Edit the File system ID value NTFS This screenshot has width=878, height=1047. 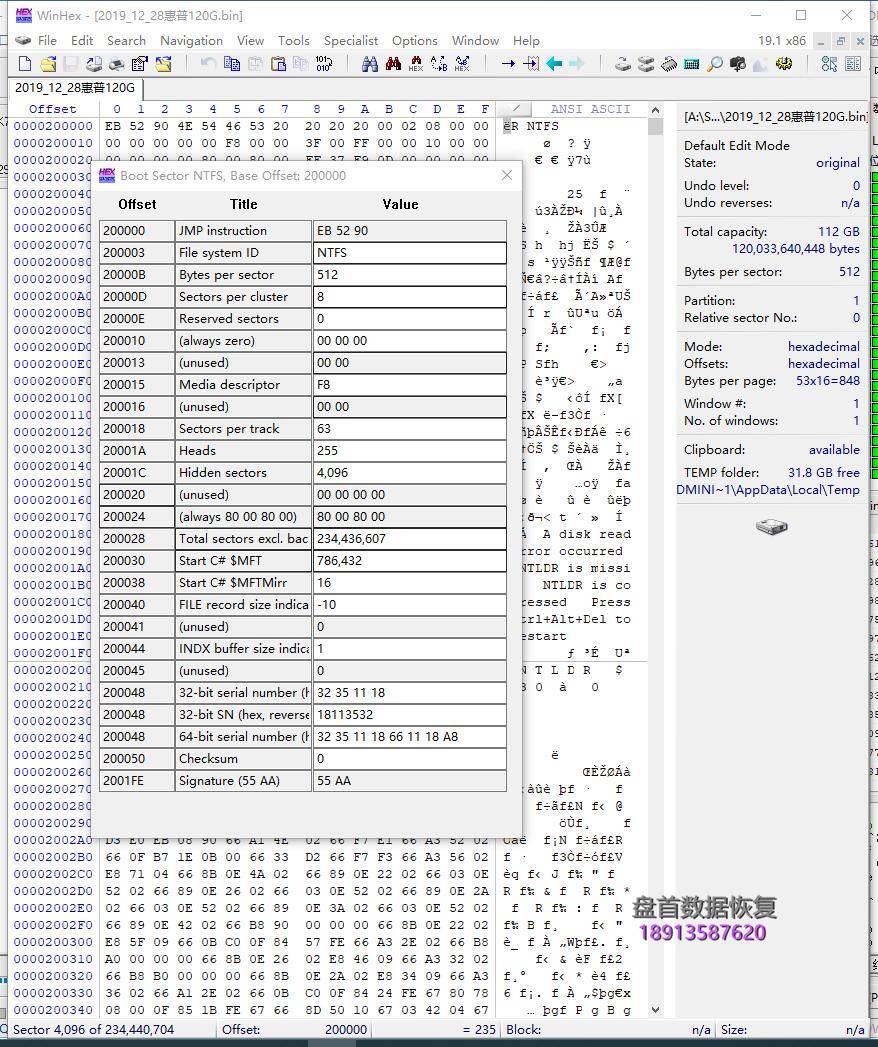click(409, 252)
